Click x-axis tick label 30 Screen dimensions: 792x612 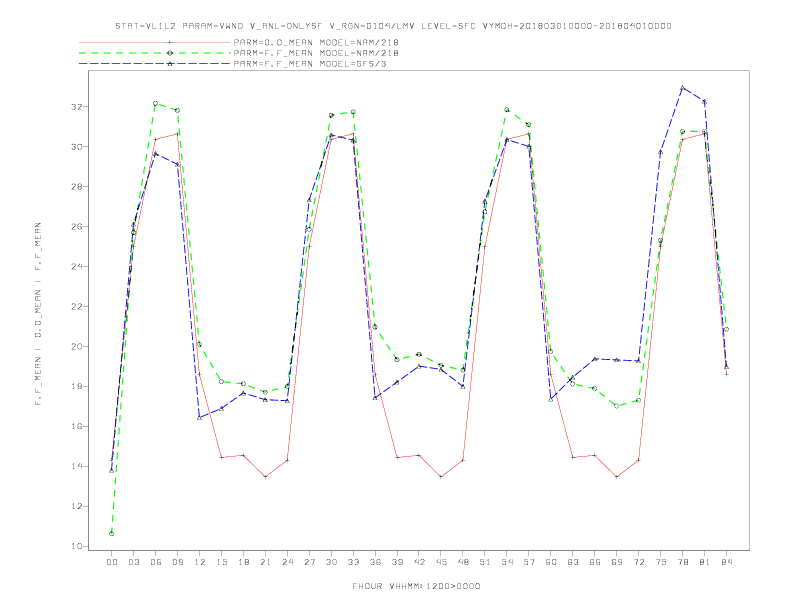tap(331, 562)
